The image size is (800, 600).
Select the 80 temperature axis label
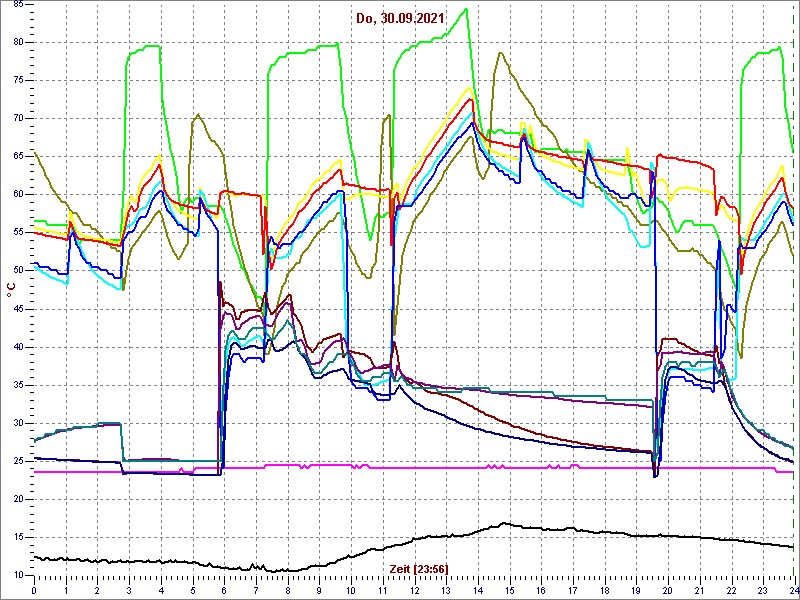click(x=18, y=42)
